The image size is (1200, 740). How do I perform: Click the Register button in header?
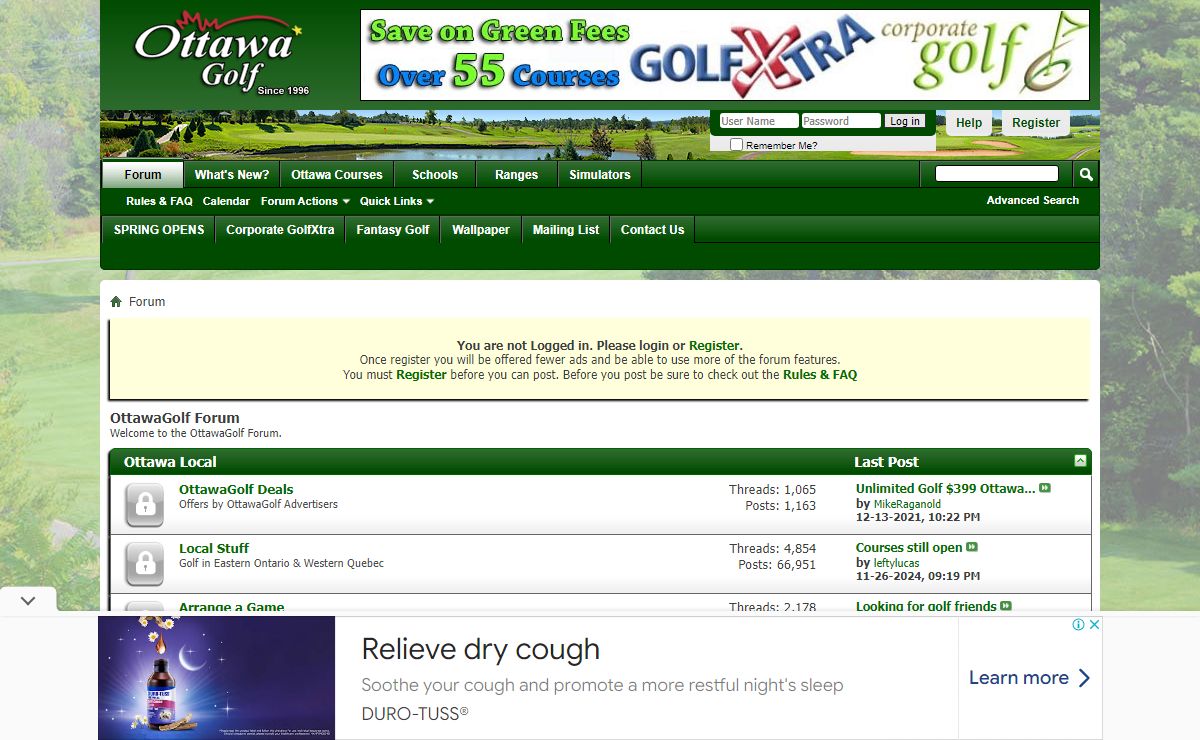click(1036, 123)
